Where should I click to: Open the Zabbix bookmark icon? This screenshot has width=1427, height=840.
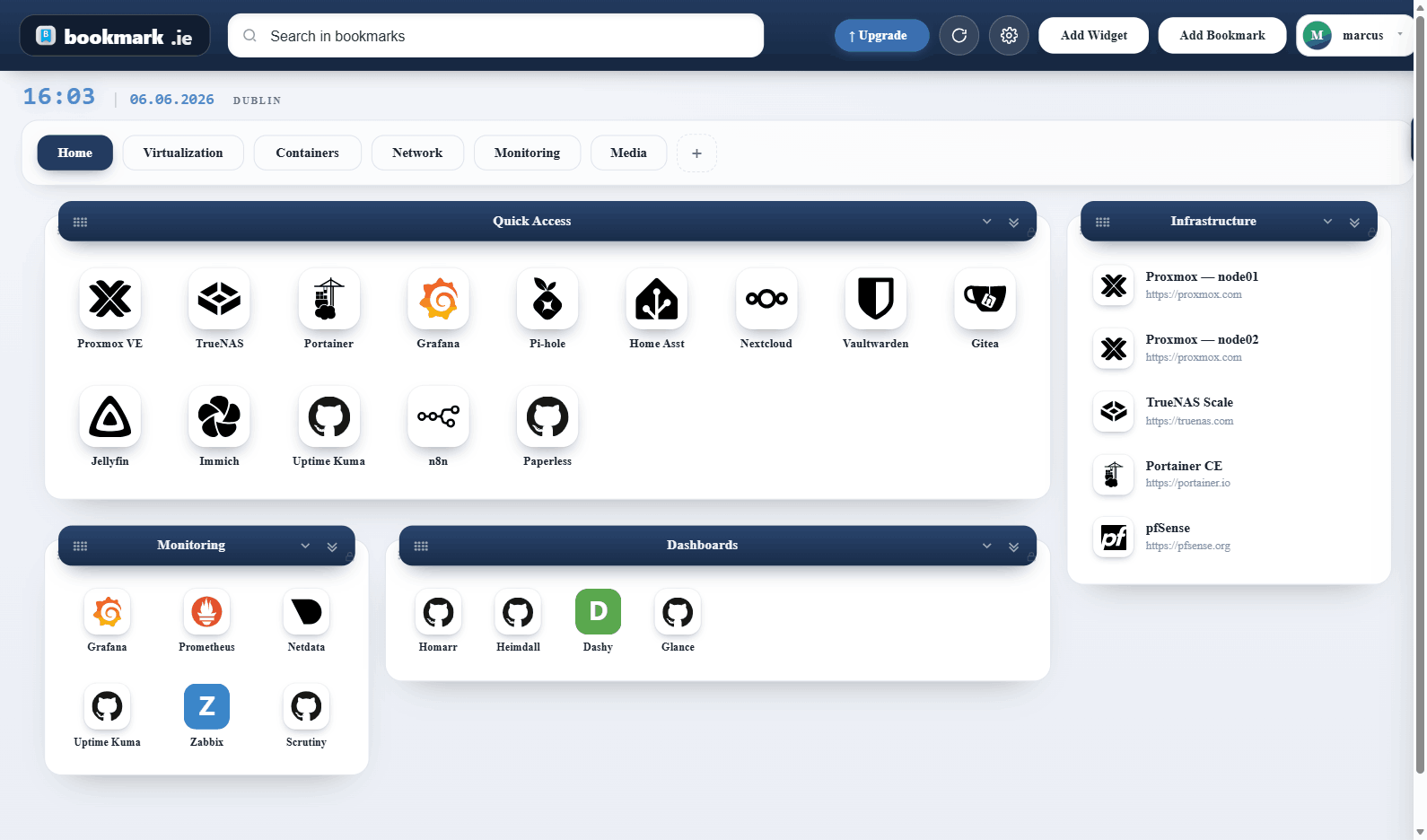[206, 707]
